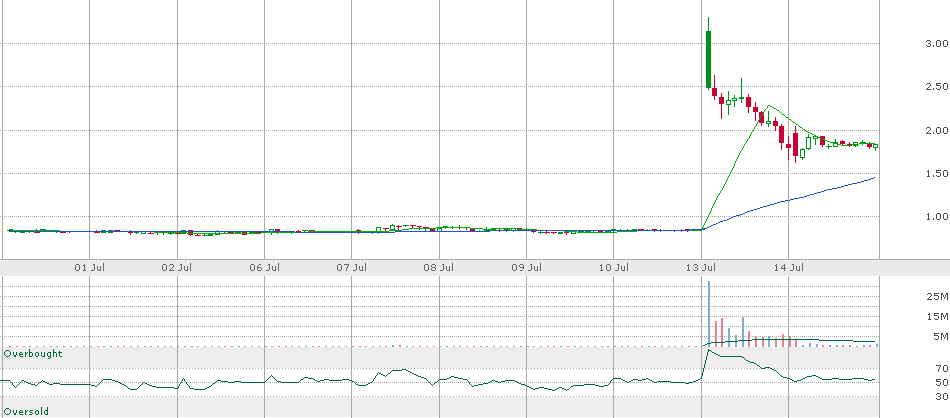950x418 pixels.
Task: Click the 1.00 price axis label
Action: click(937, 216)
